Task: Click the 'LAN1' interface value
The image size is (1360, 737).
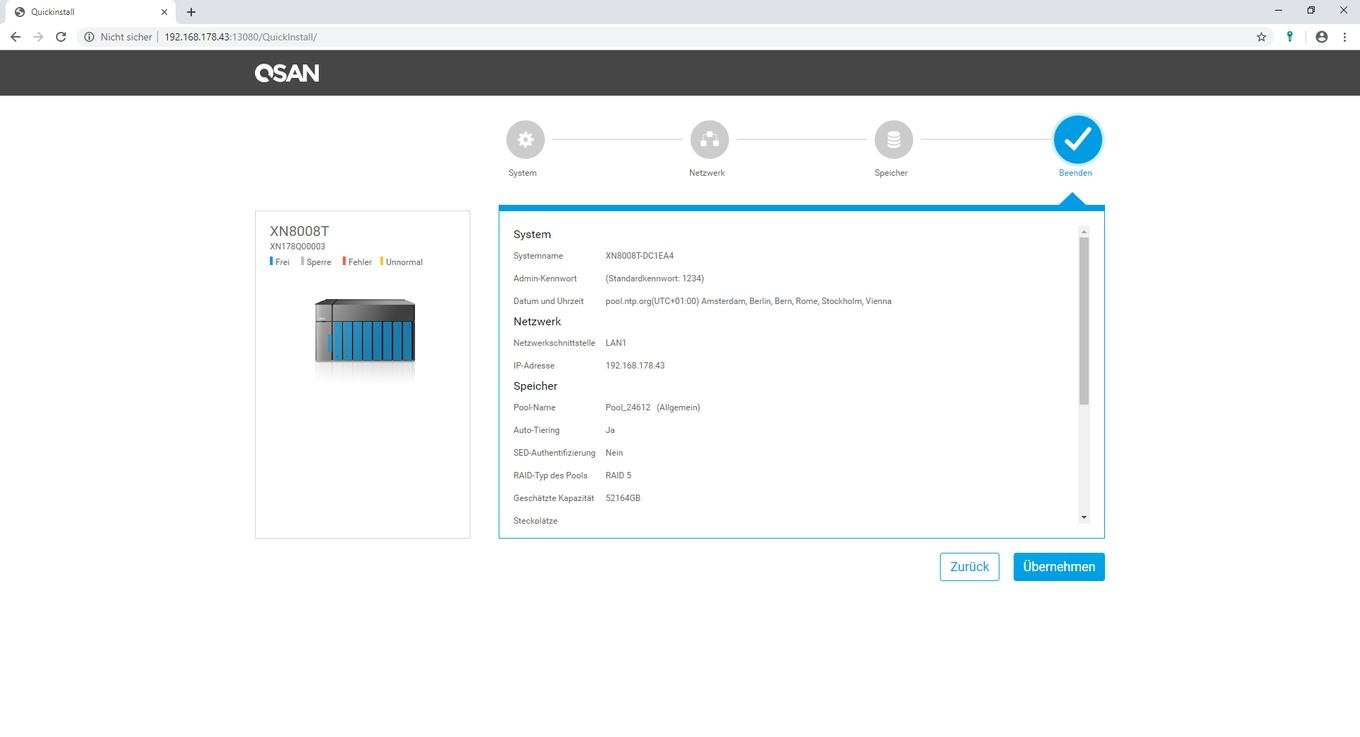Action: click(x=616, y=343)
